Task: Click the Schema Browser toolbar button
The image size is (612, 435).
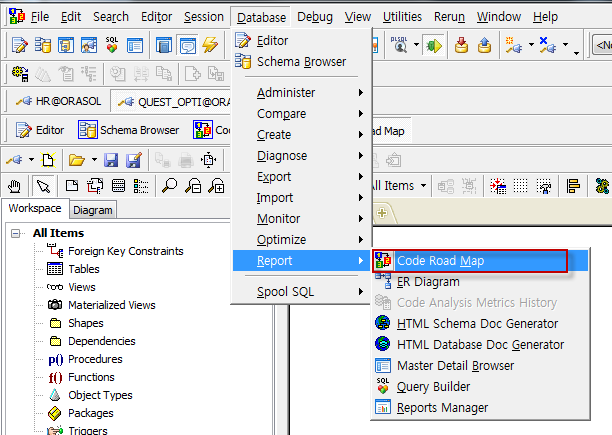Action: pyautogui.click(x=128, y=130)
